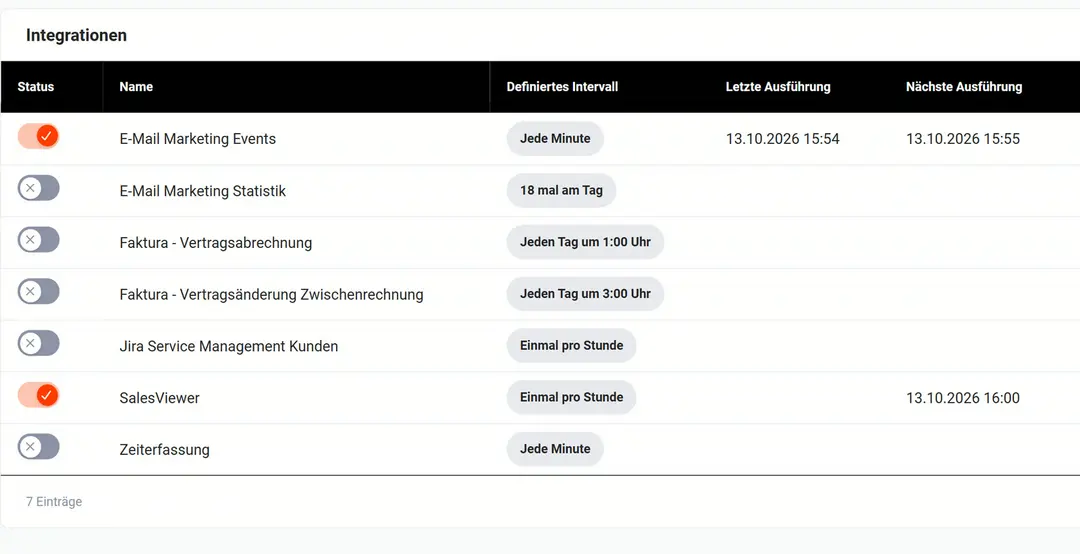
Task: Open Faktura - Vertragsabrechnung row name
Action: (x=216, y=243)
